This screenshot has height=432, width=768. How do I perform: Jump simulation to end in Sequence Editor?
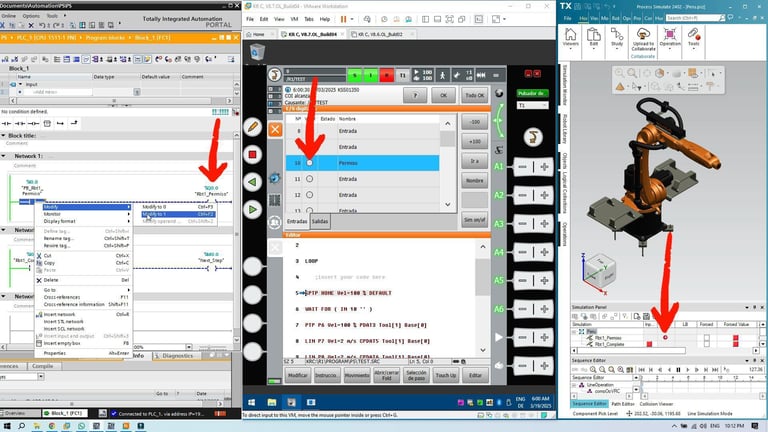click(716, 370)
